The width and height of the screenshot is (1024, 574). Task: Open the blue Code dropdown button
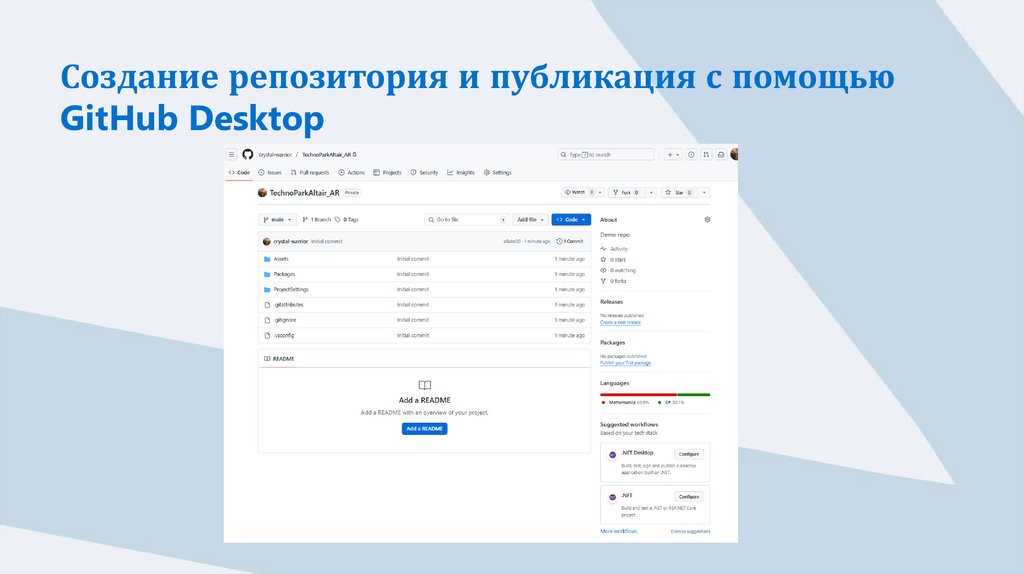click(571, 219)
